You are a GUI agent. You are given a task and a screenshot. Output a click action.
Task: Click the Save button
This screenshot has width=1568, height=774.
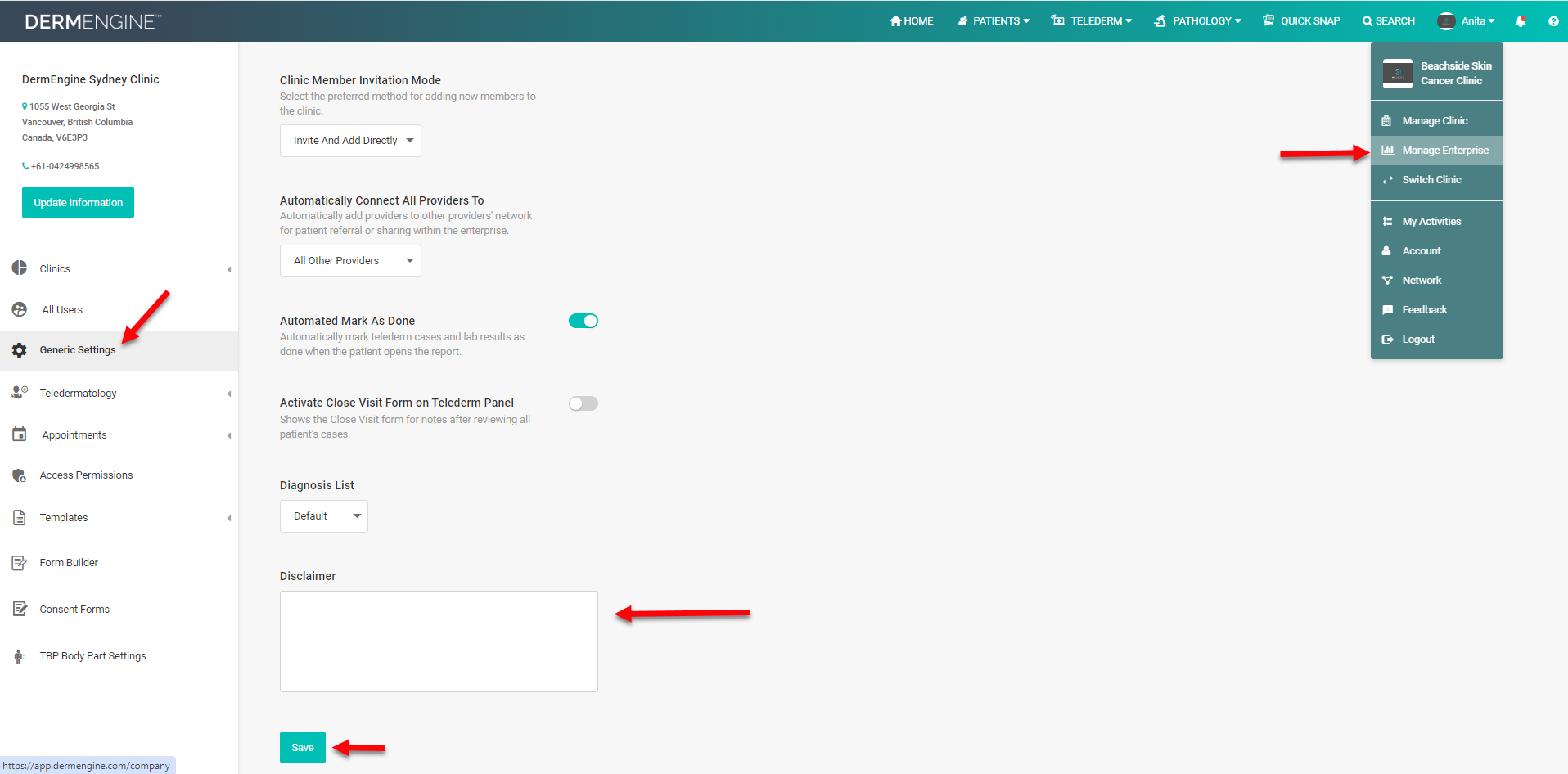point(303,748)
